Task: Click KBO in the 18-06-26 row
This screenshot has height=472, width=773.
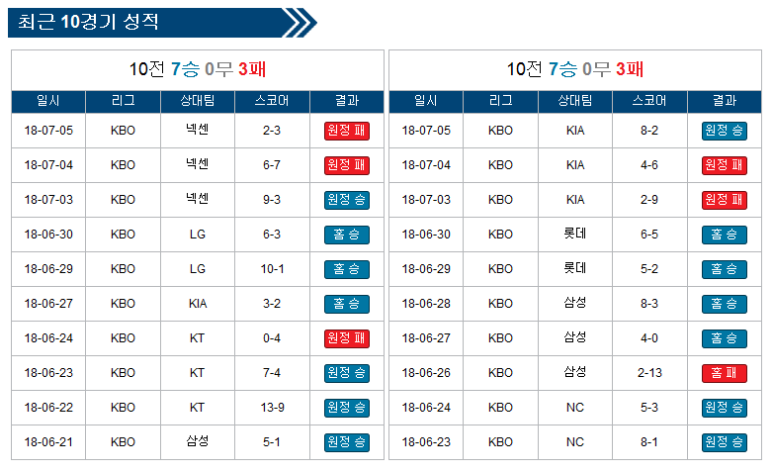Action: click(x=500, y=373)
